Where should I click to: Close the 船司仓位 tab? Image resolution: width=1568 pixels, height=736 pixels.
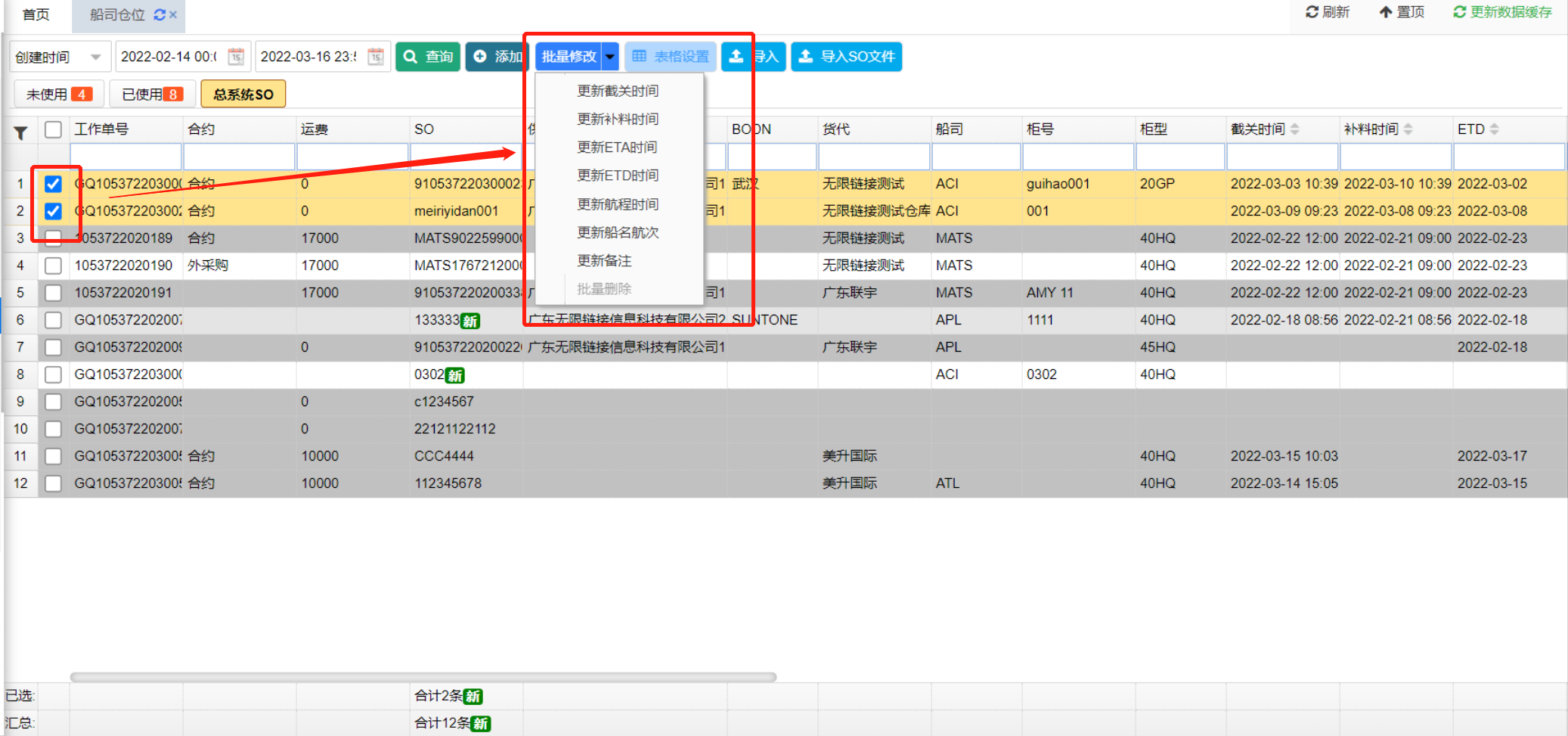(173, 14)
